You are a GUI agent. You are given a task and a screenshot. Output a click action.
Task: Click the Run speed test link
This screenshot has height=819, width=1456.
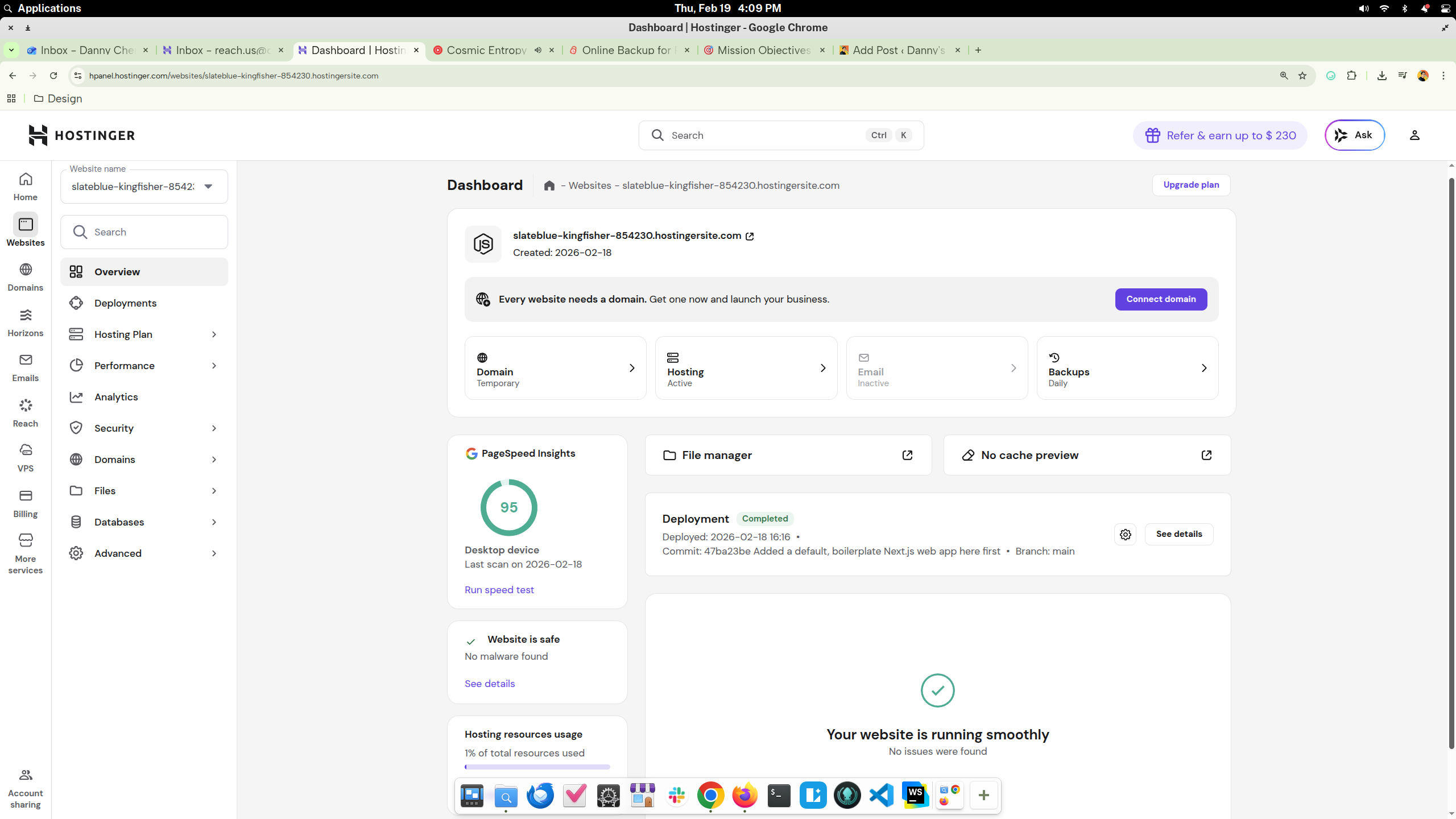[x=499, y=589]
